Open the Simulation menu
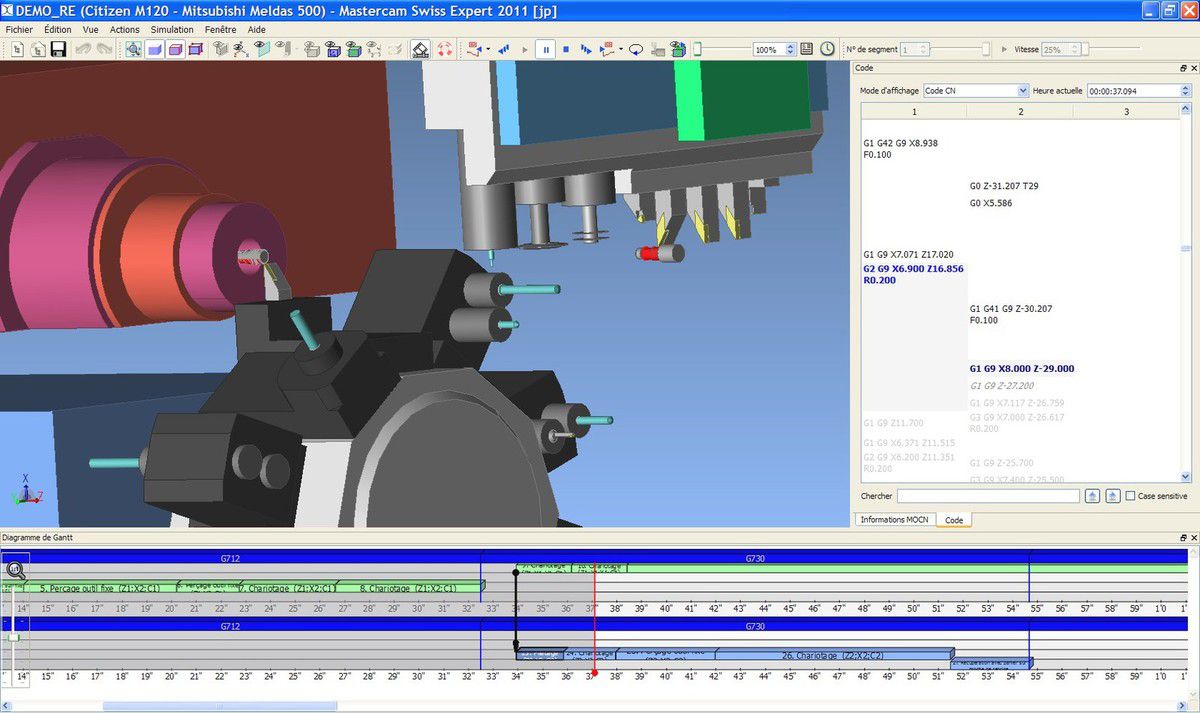Viewport: 1200px width, 713px height. [x=172, y=30]
